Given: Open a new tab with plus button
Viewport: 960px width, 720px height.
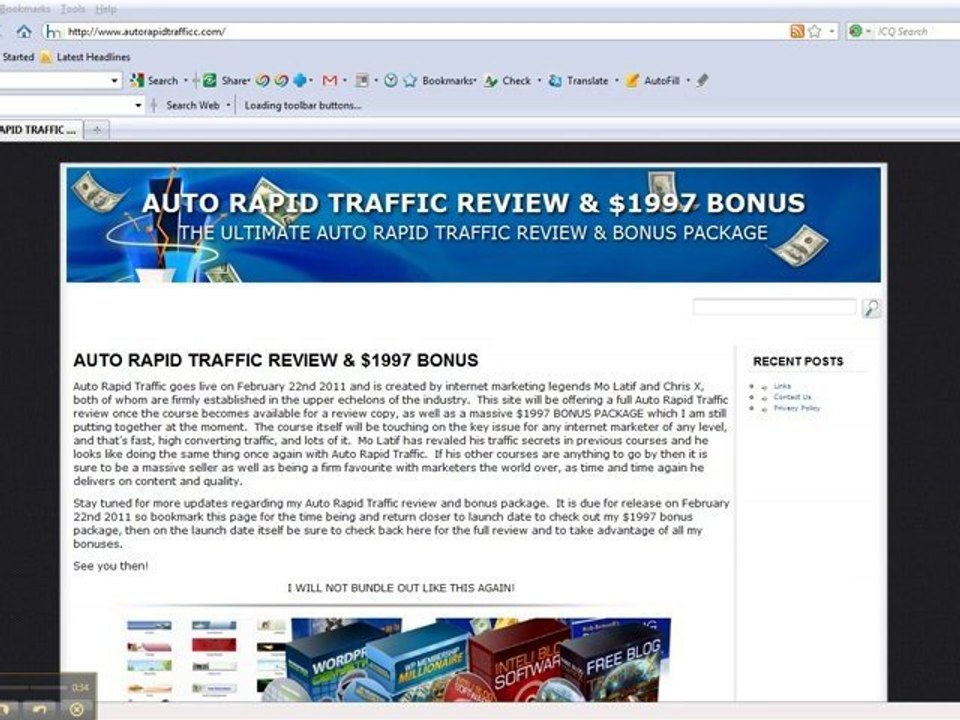Looking at the screenshot, I should (x=97, y=130).
